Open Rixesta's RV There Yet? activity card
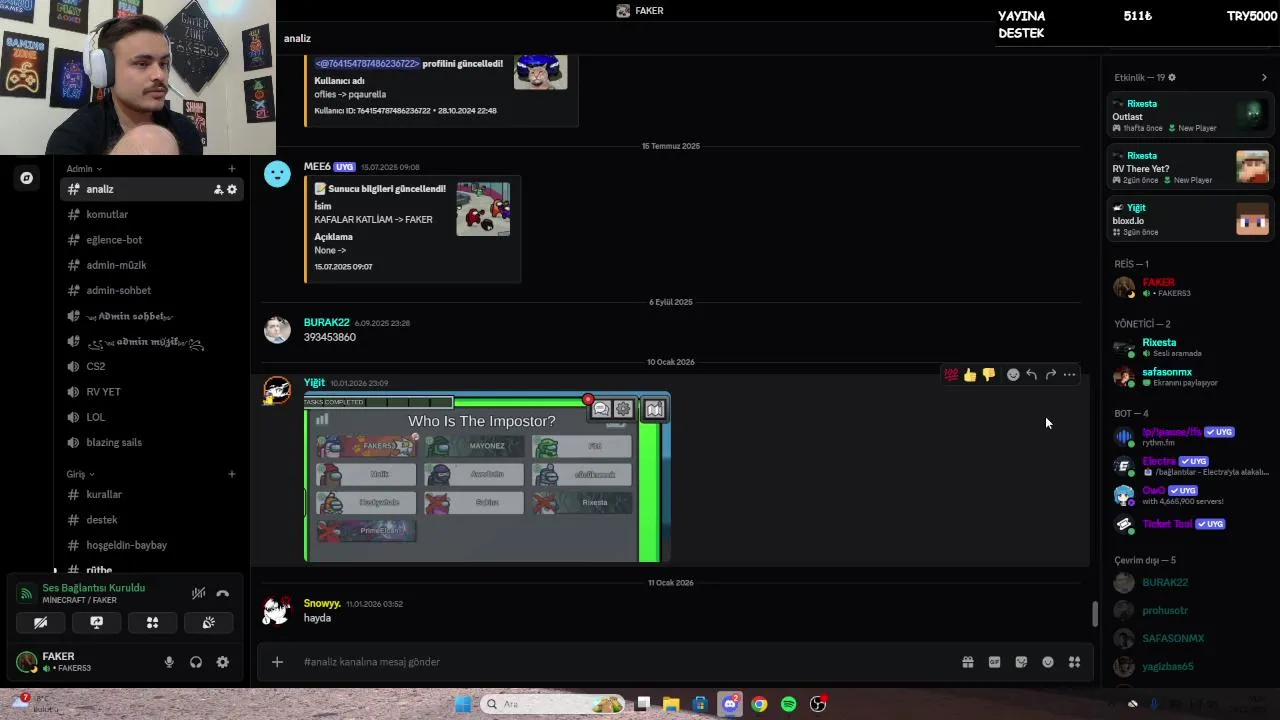The width and height of the screenshot is (1280, 720). 1190,167
